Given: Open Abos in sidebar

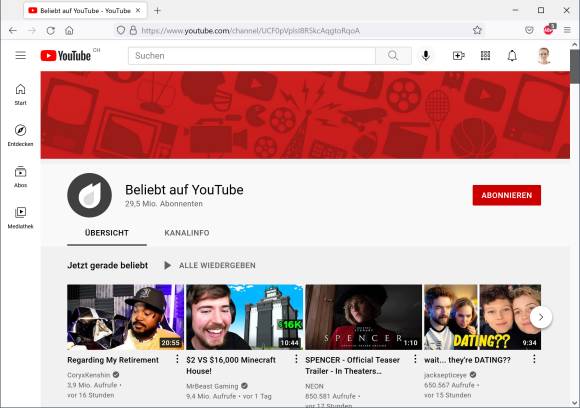Looking at the screenshot, I should 20,177.
